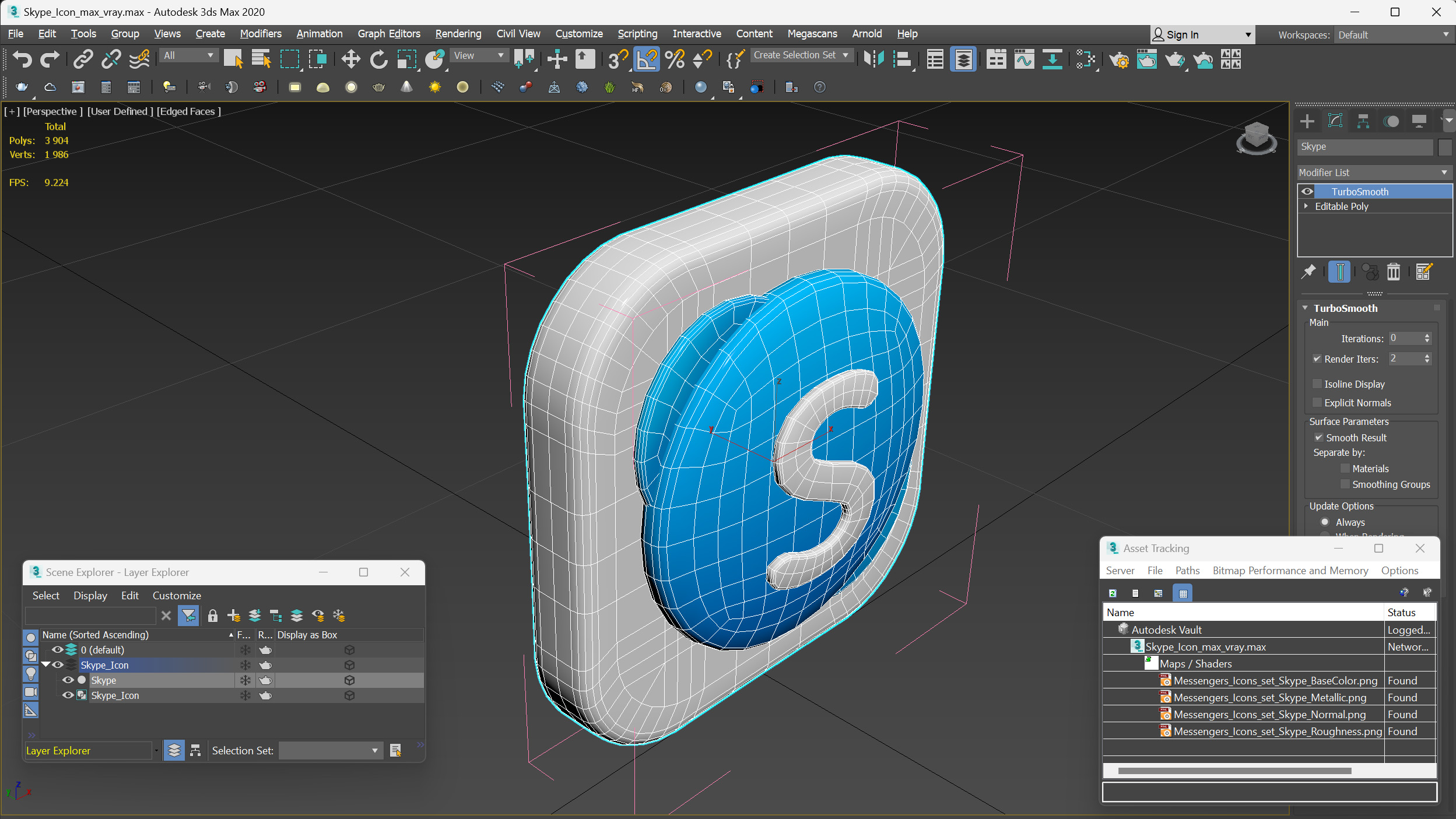
Task: Select the Table View icon in Asset Tracking
Action: 1183,593
